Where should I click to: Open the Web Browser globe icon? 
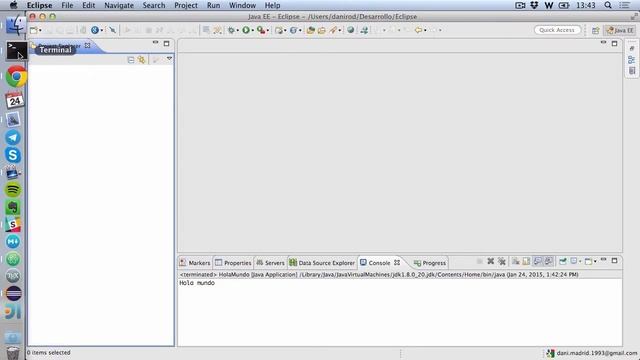[350, 30]
